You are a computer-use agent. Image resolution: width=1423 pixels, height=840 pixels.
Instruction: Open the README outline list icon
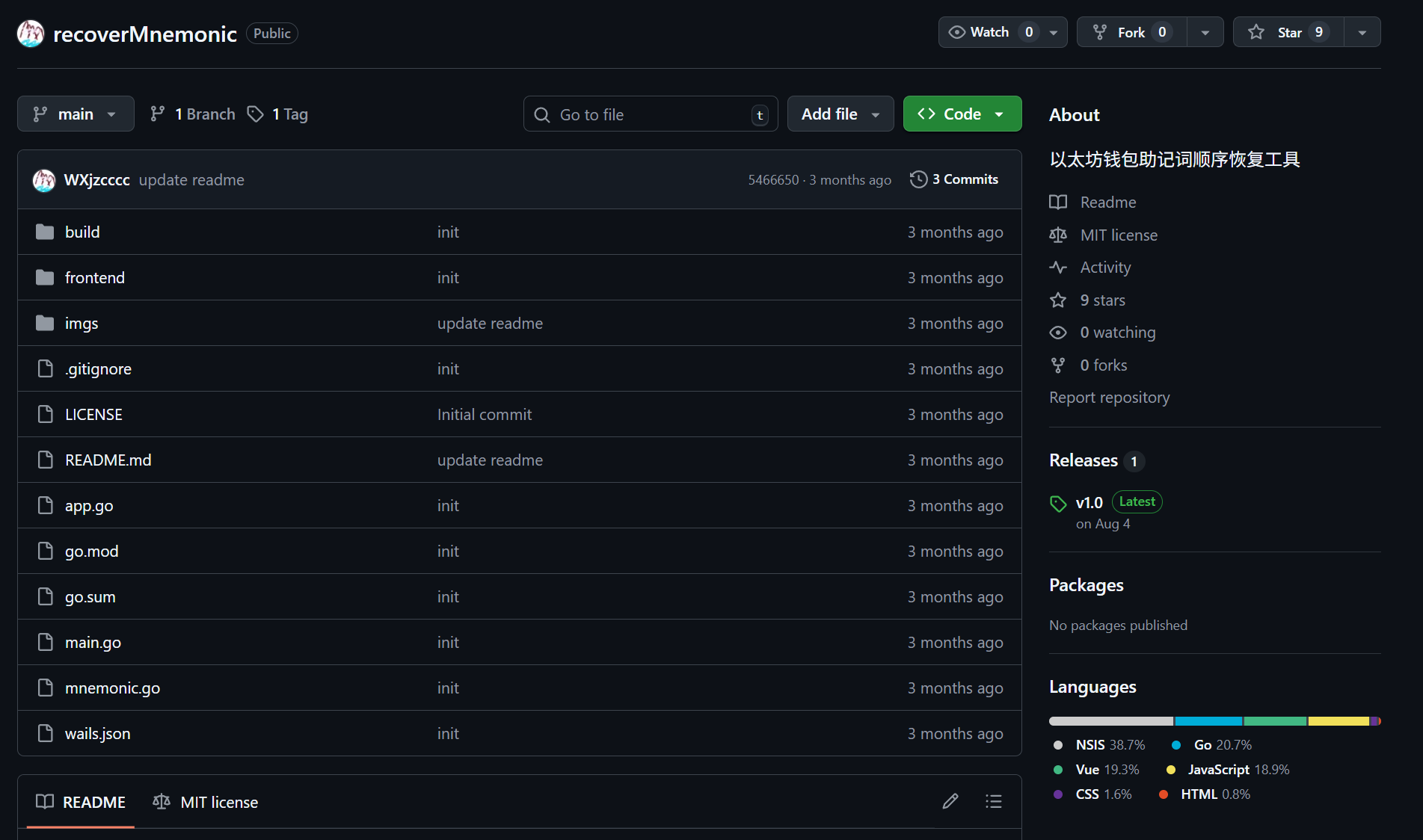994,801
